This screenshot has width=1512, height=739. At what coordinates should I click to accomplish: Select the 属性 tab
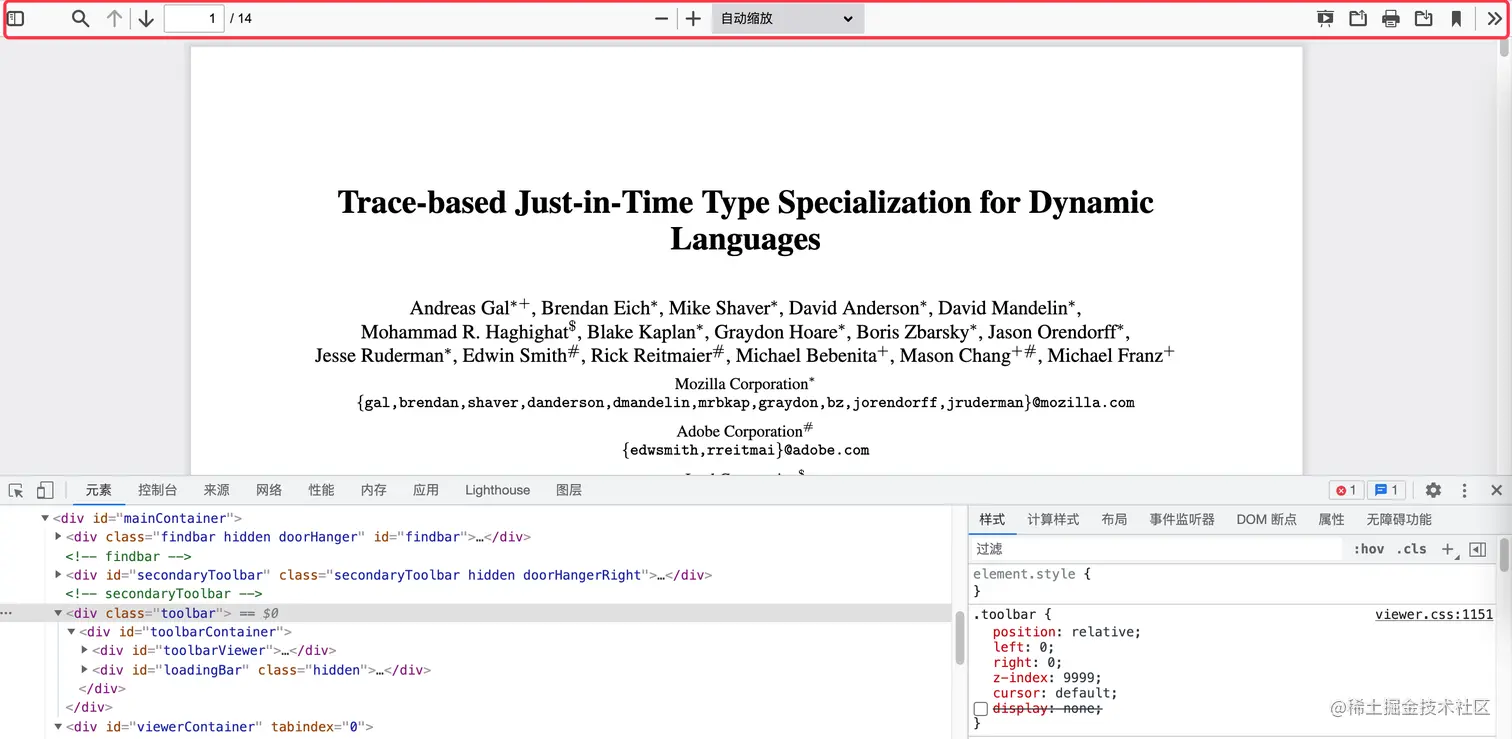(x=1331, y=520)
